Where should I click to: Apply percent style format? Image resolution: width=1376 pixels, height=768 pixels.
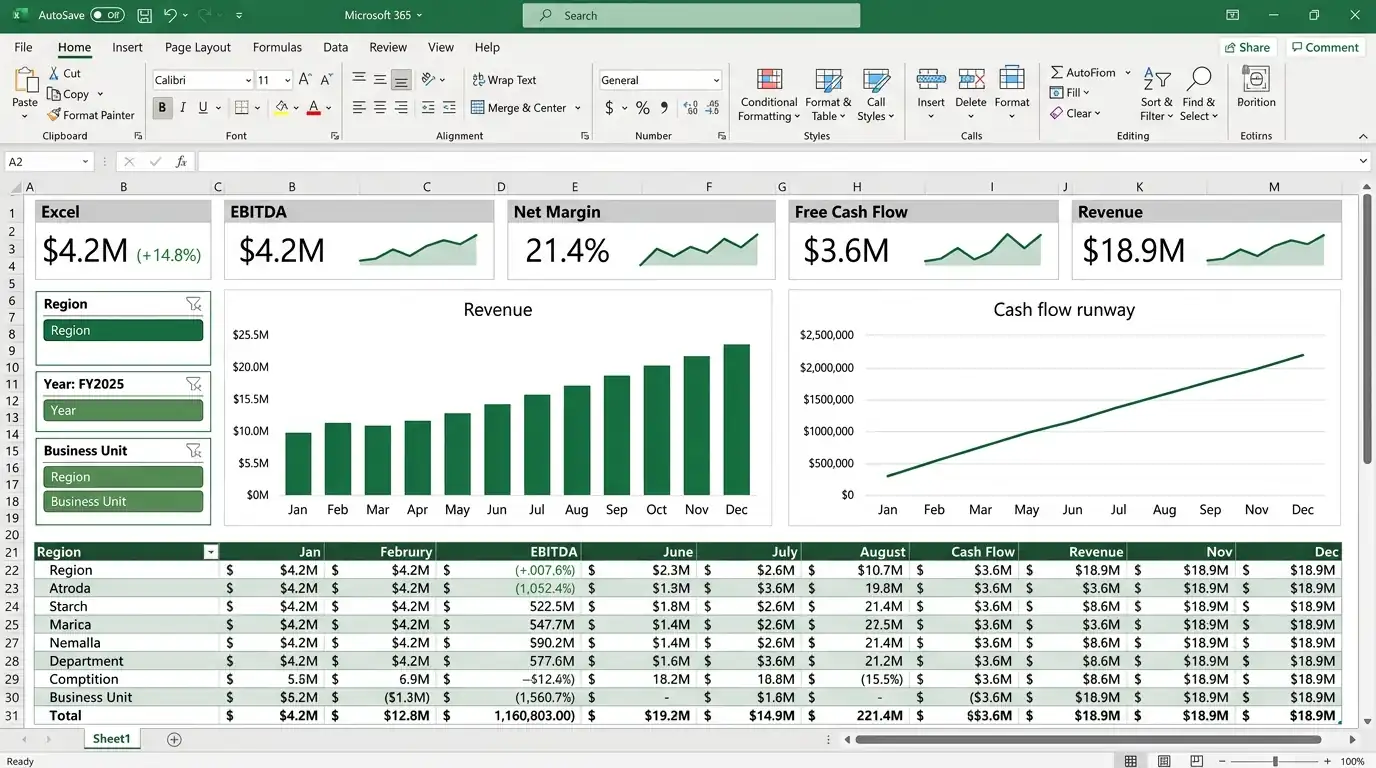coord(642,108)
